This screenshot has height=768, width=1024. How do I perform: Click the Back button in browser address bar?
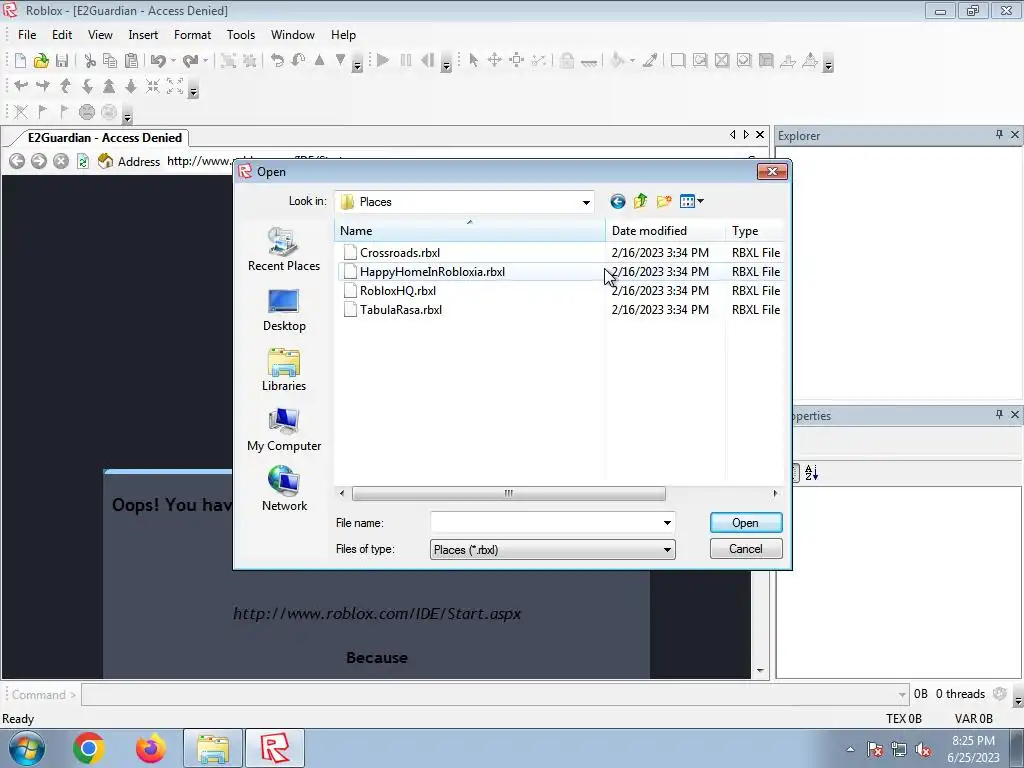[17, 161]
